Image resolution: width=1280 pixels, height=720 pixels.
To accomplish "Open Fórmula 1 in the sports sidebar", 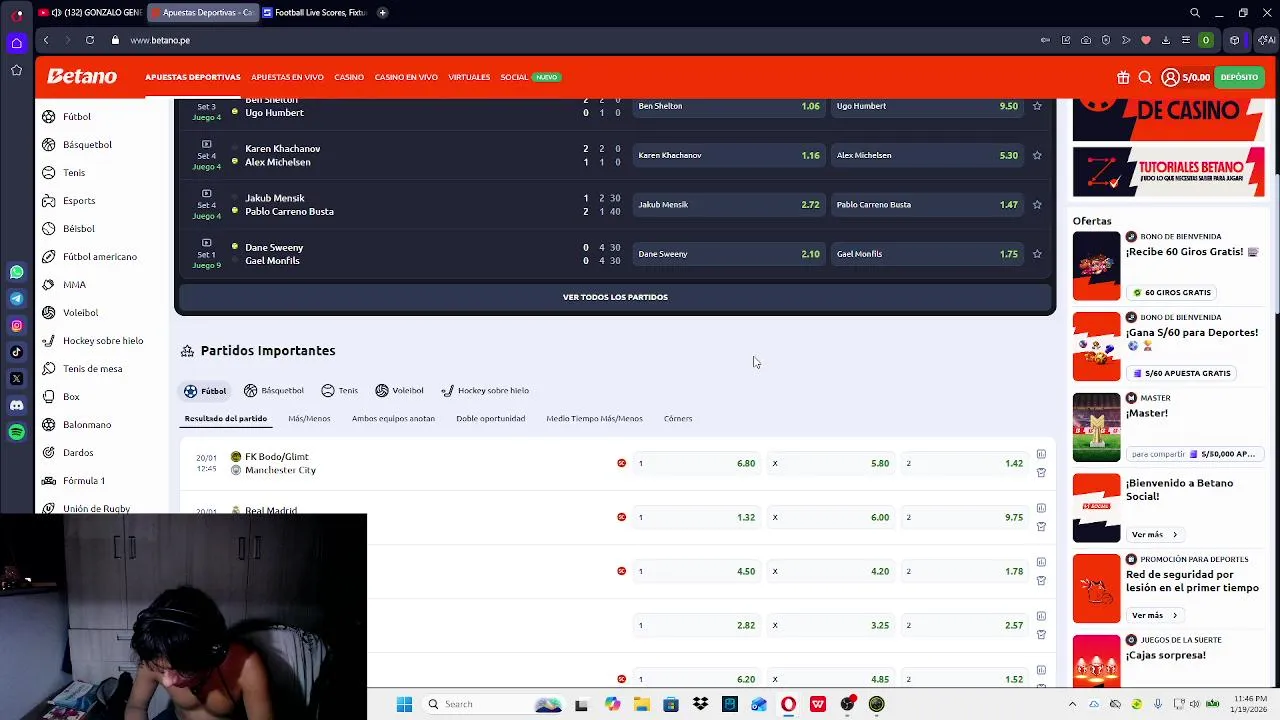I will [83, 481].
